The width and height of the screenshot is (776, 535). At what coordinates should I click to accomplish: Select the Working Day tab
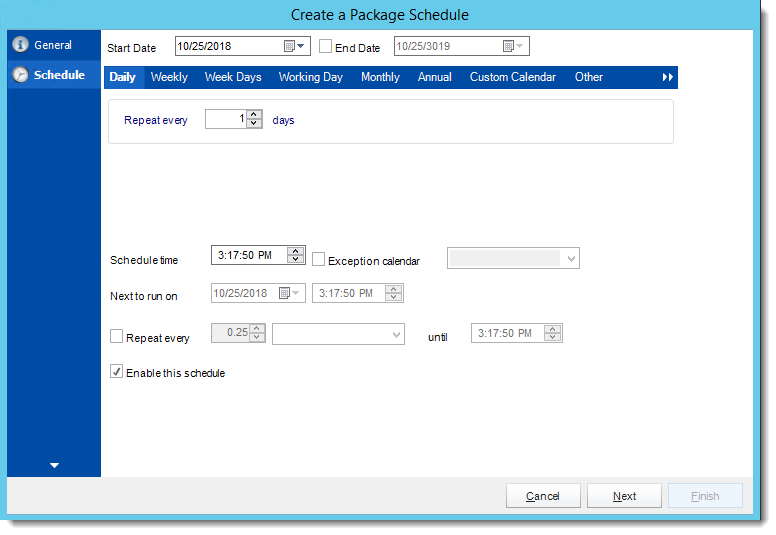[x=311, y=77]
